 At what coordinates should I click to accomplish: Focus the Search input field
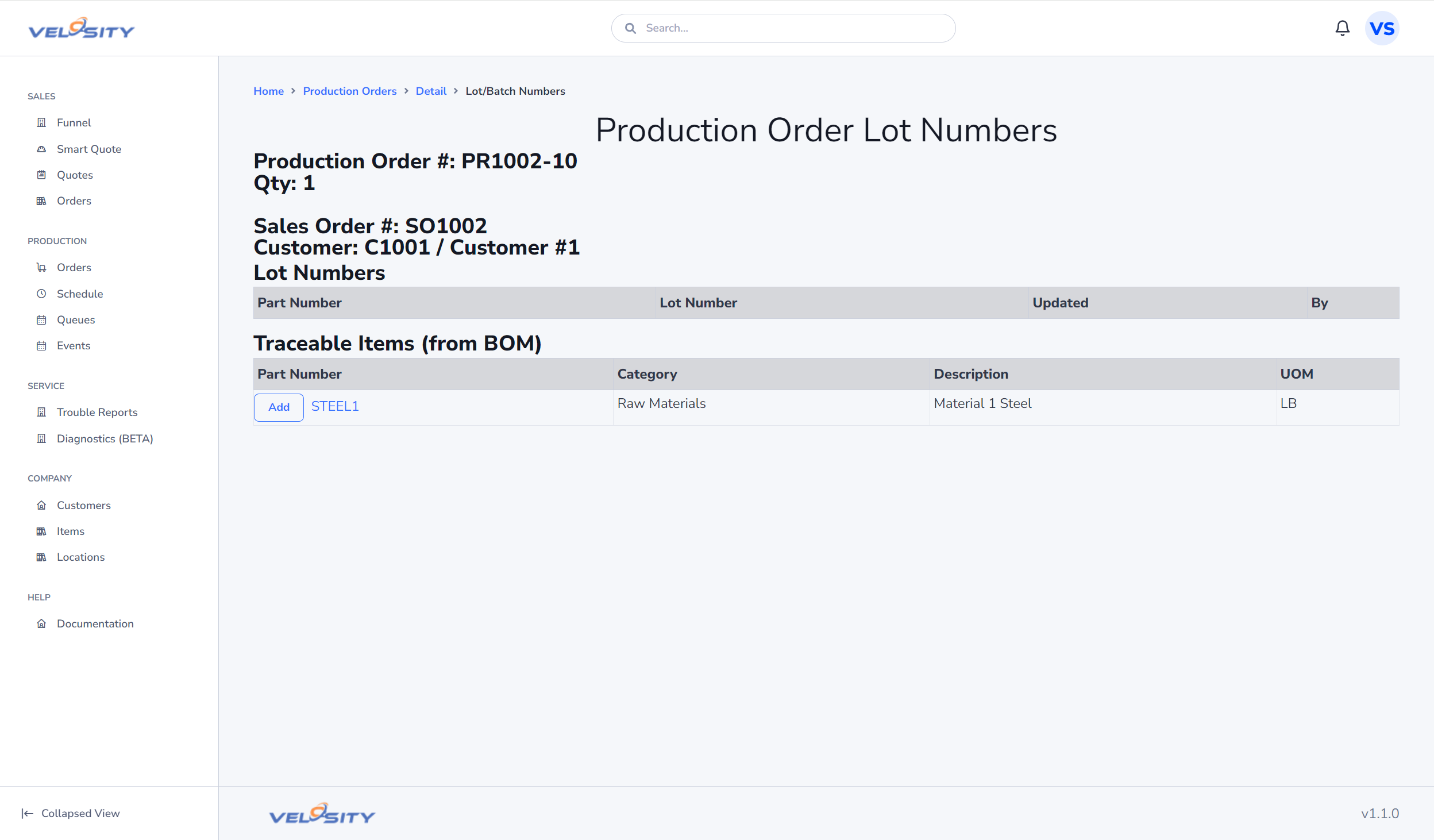point(783,28)
